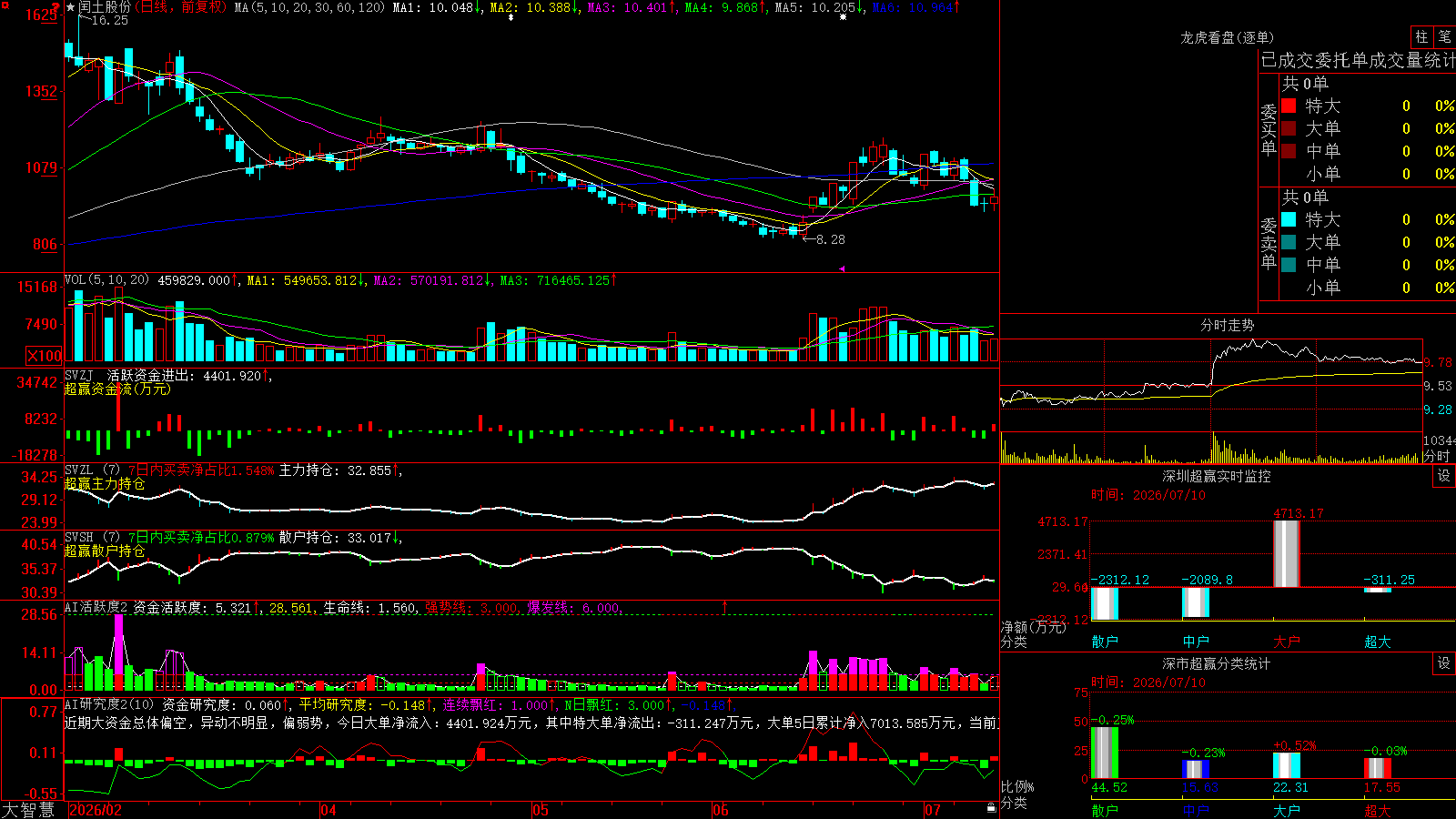Screen dimensions: 1456x819
Task: Click the cyan 大户 bar at 22.31 percent
Action: [1286, 765]
